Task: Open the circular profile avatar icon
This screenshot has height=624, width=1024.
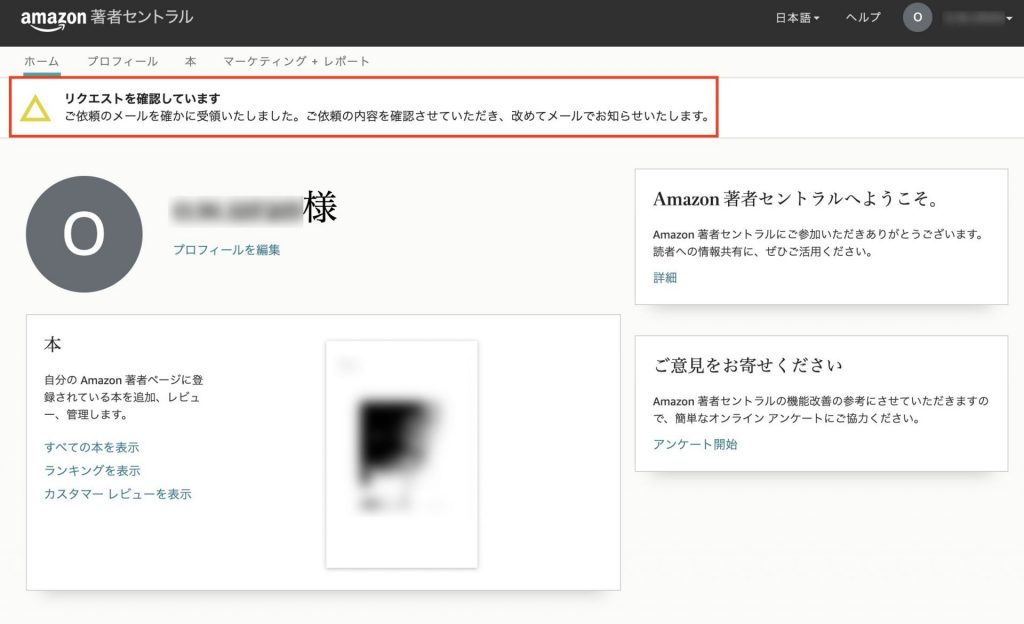Action: [x=918, y=17]
